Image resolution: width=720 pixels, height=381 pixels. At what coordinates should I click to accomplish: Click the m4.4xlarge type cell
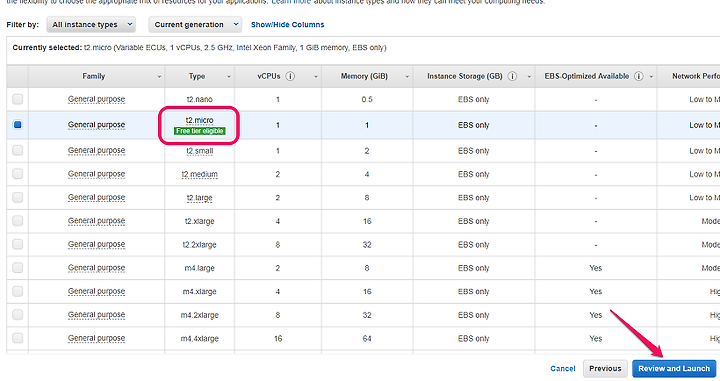[x=200, y=338]
